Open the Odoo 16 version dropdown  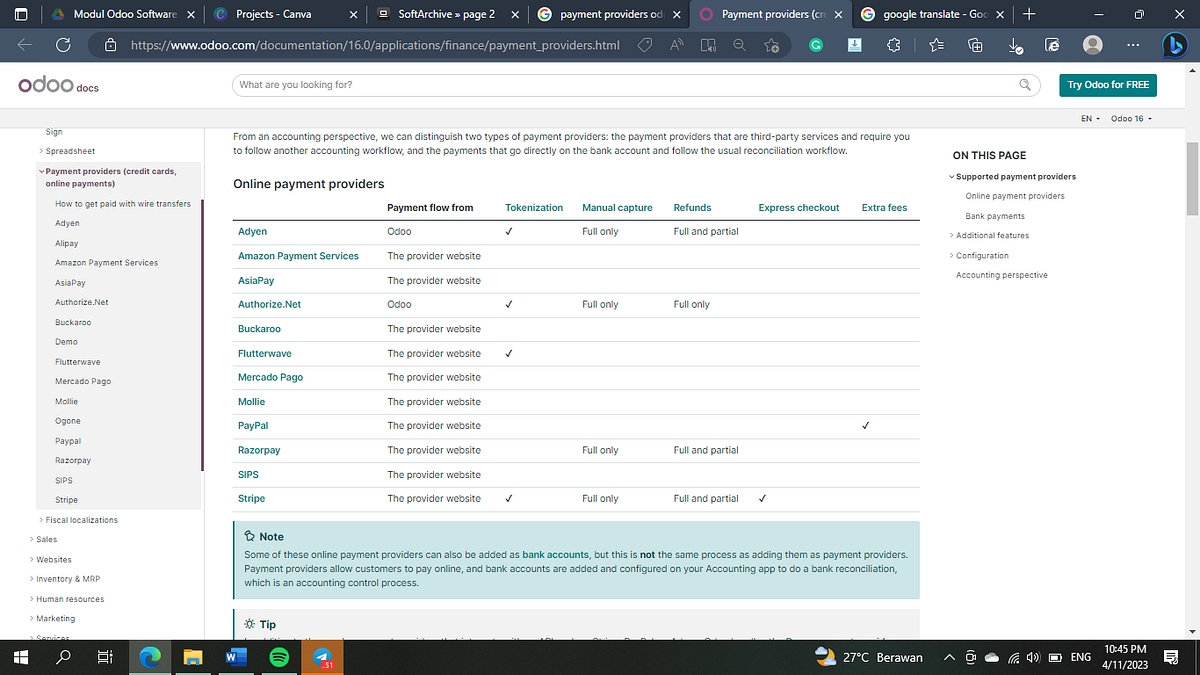tap(1129, 118)
